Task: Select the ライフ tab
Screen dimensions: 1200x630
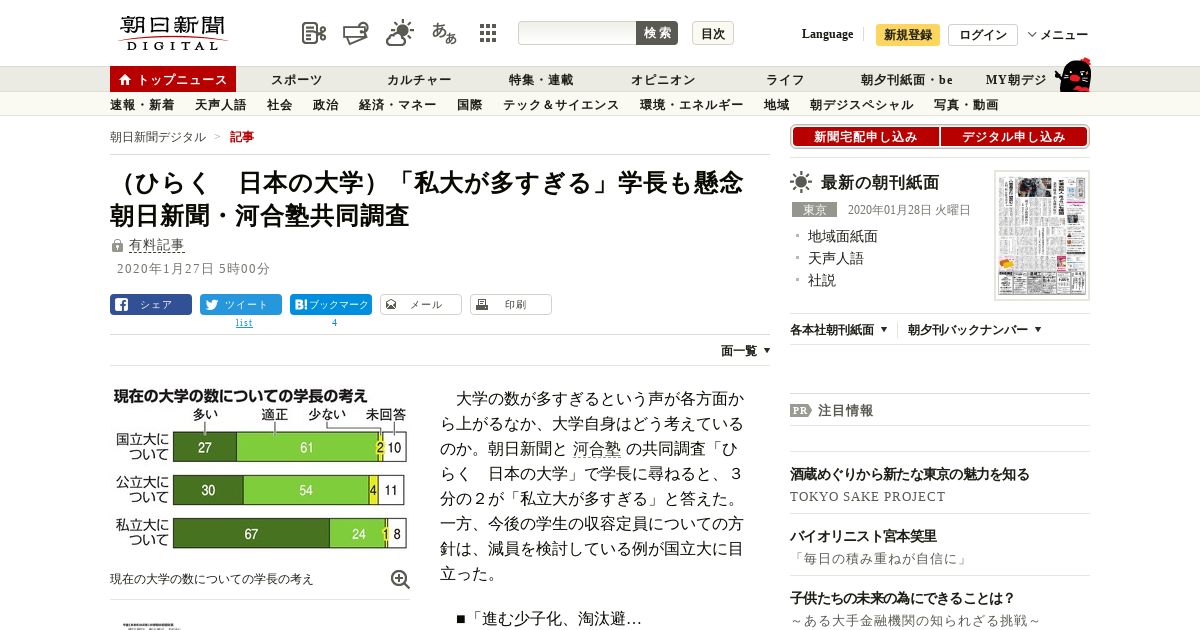Action: coord(785,80)
